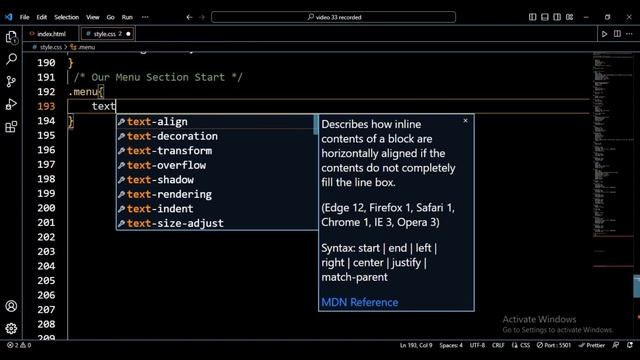Screen dimensions: 640x360
Task: Open the Extensions view
Action: click(11, 127)
